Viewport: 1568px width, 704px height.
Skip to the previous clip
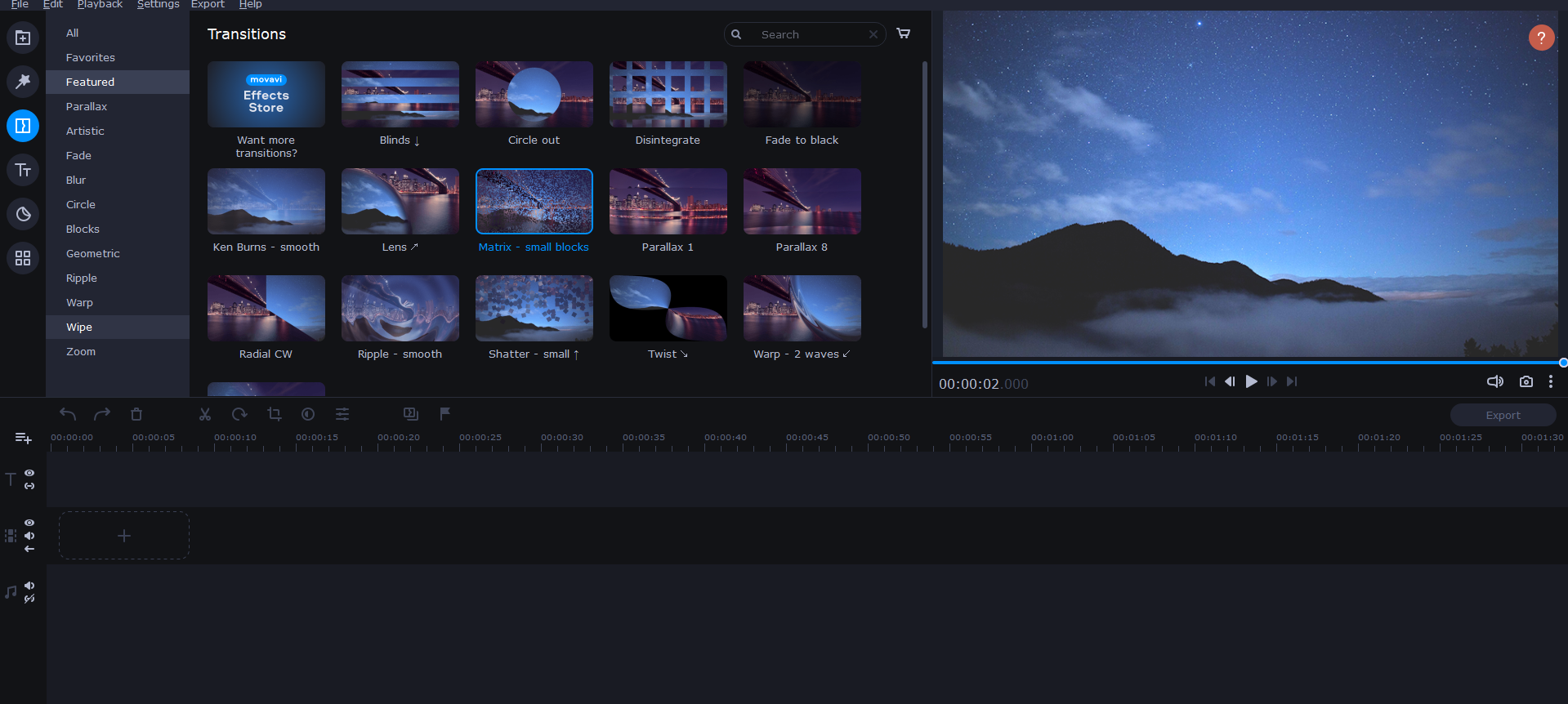[1210, 381]
